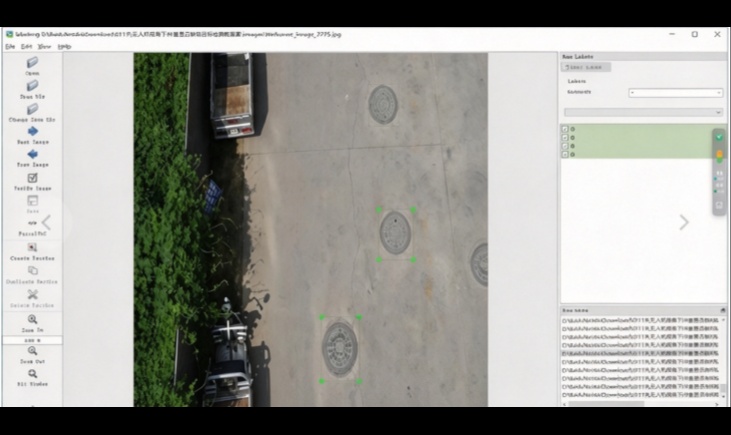Click top-left handle of lower manhole box
Viewport: 731px width, 435px height.
point(322,317)
